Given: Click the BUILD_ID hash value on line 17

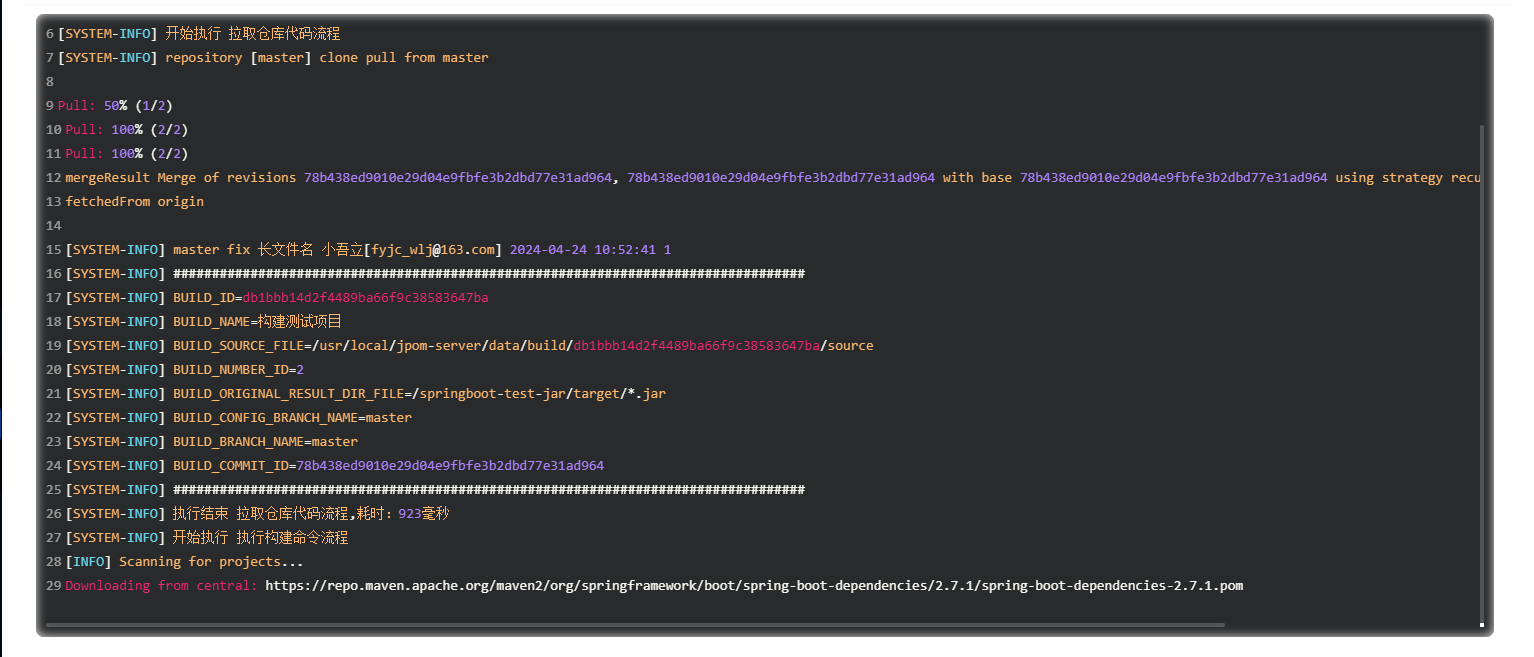Looking at the screenshot, I should [x=365, y=298].
